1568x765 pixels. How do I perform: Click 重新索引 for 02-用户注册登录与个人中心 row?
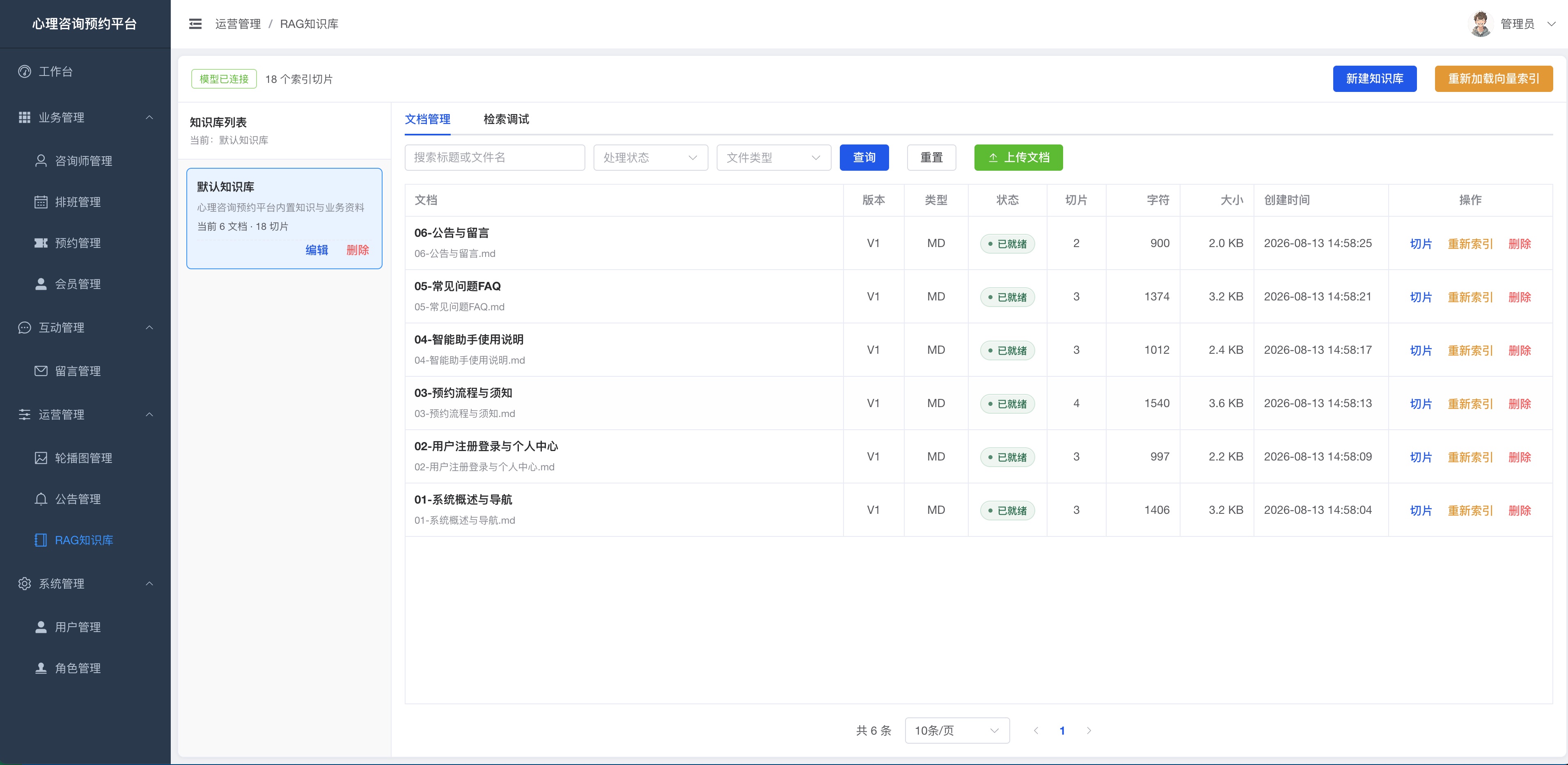pos(1470,457)
